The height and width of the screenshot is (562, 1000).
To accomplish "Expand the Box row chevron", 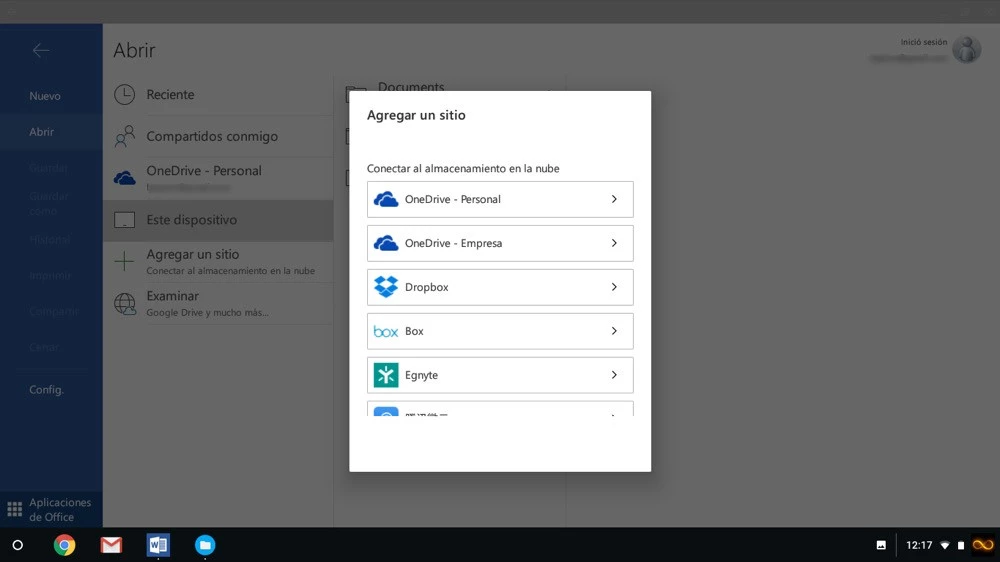I will point(614,331).
